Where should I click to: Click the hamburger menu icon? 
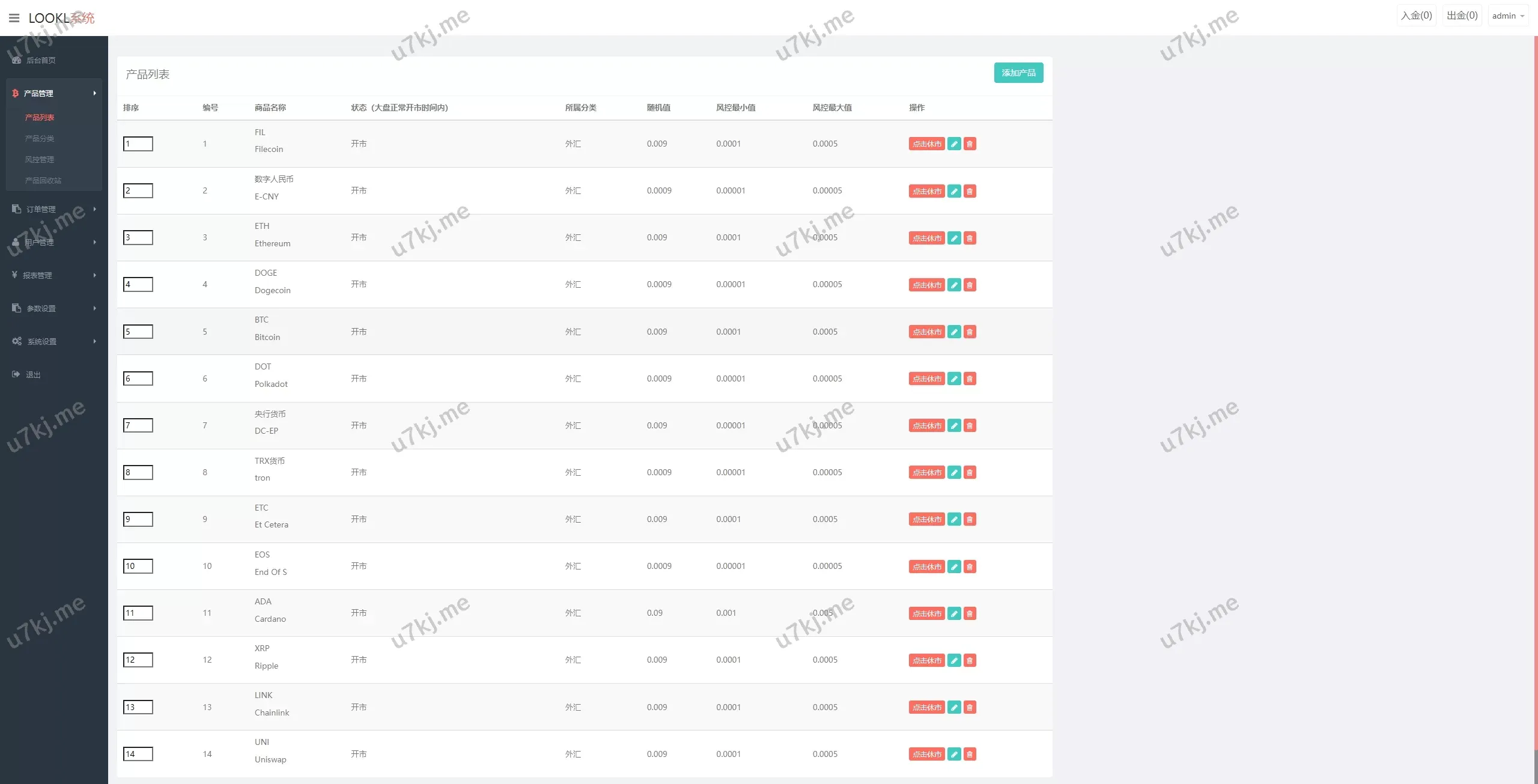(x=14, y=18)
